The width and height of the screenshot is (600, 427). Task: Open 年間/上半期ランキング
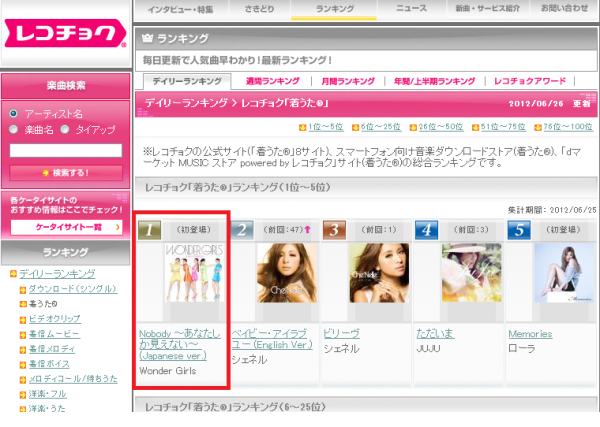click(x=434, y=81)
